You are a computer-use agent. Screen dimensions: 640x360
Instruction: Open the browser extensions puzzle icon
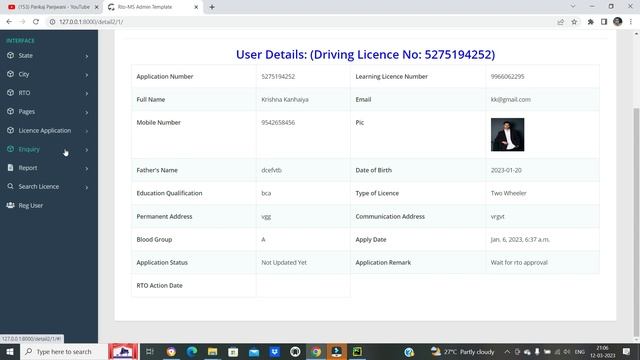point(590,22)
